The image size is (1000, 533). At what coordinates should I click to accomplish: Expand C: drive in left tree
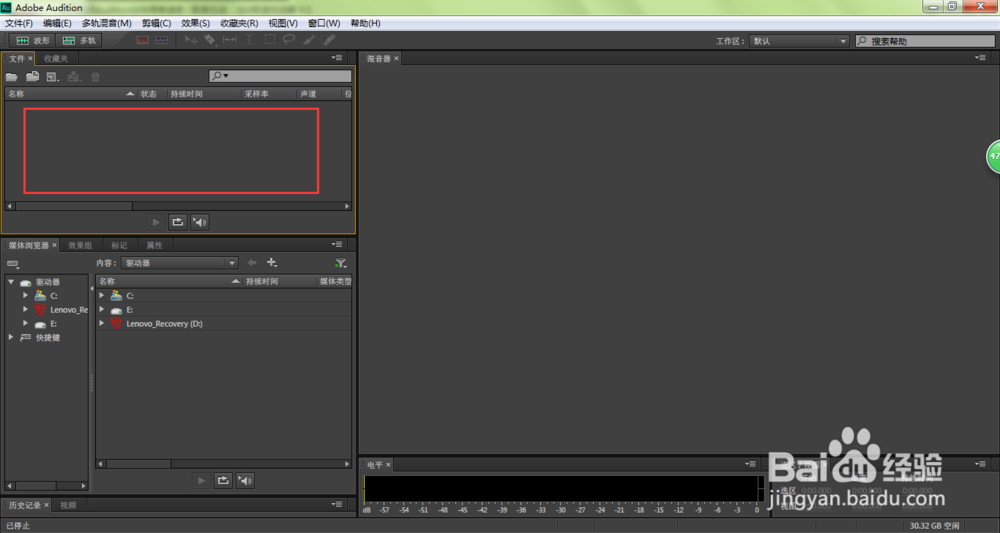click(x=26, y=295)
